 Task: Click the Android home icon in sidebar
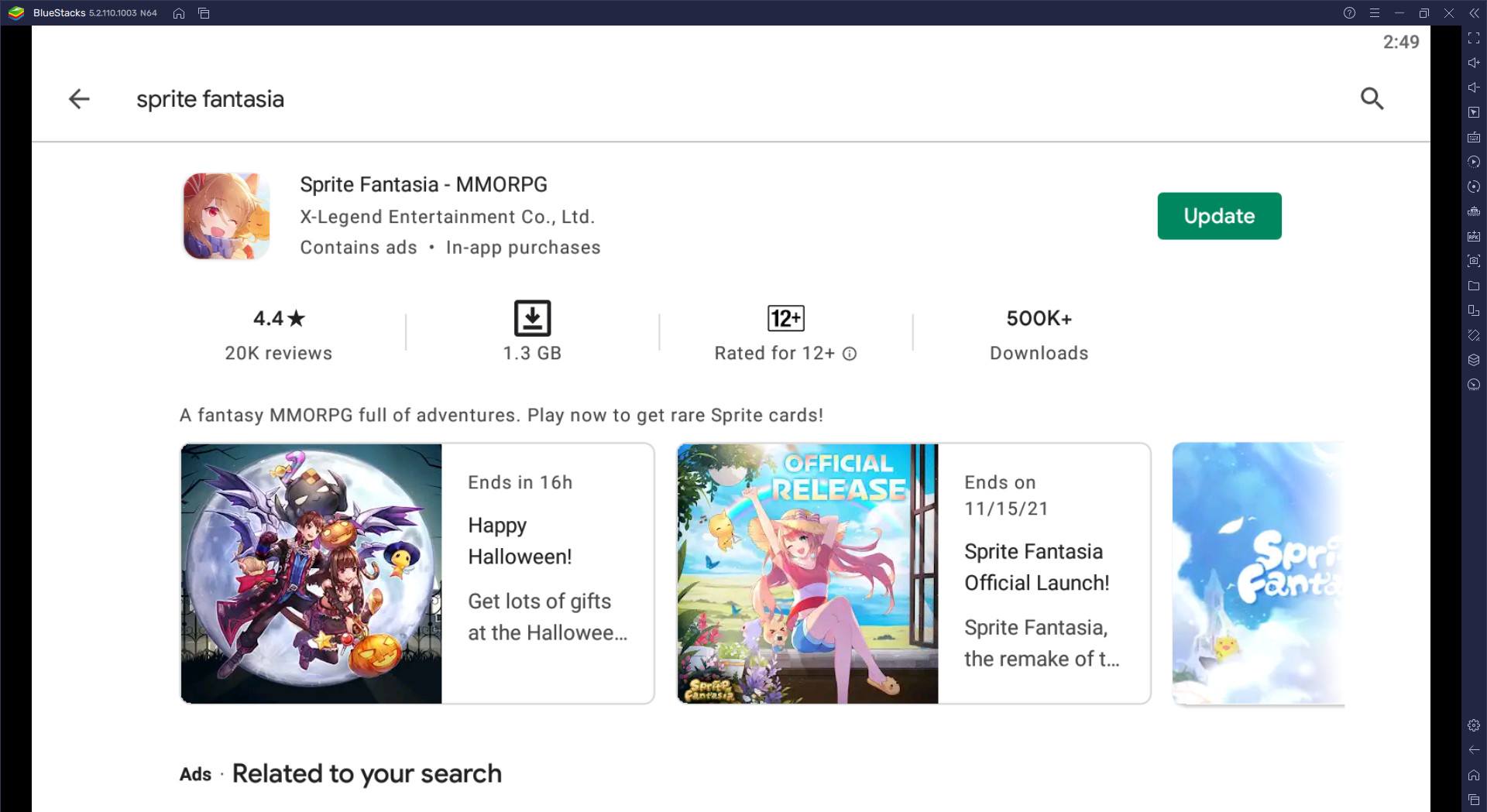pyautogui.click(x=1474, y=775)
